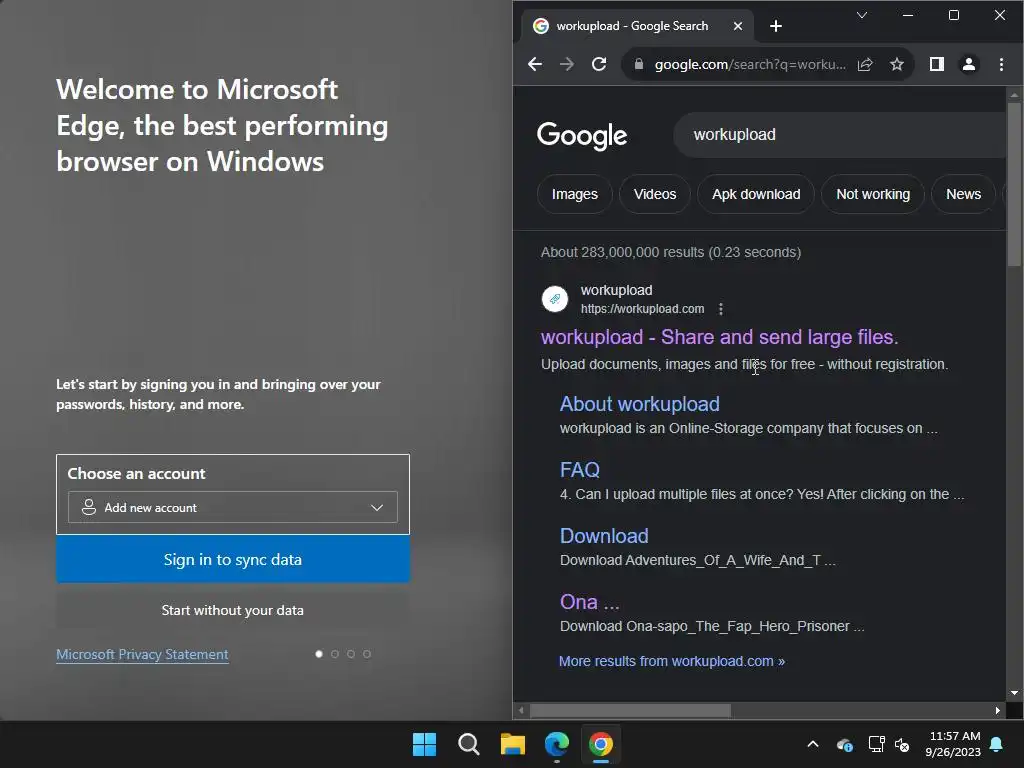Click https://workupload.com URL text
This screenshot has height=768, width=1024.
[643, 309]
